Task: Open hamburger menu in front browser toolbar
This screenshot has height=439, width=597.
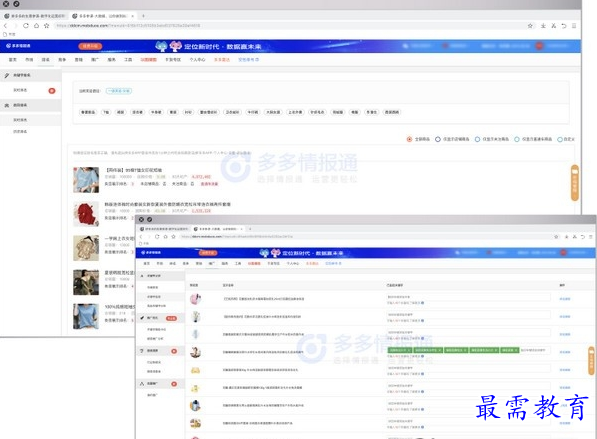Action: [591, 236]
